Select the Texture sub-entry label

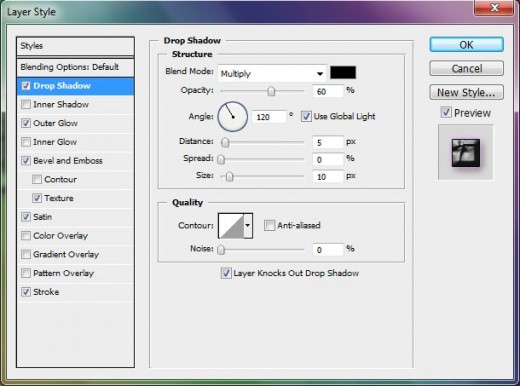59,198
